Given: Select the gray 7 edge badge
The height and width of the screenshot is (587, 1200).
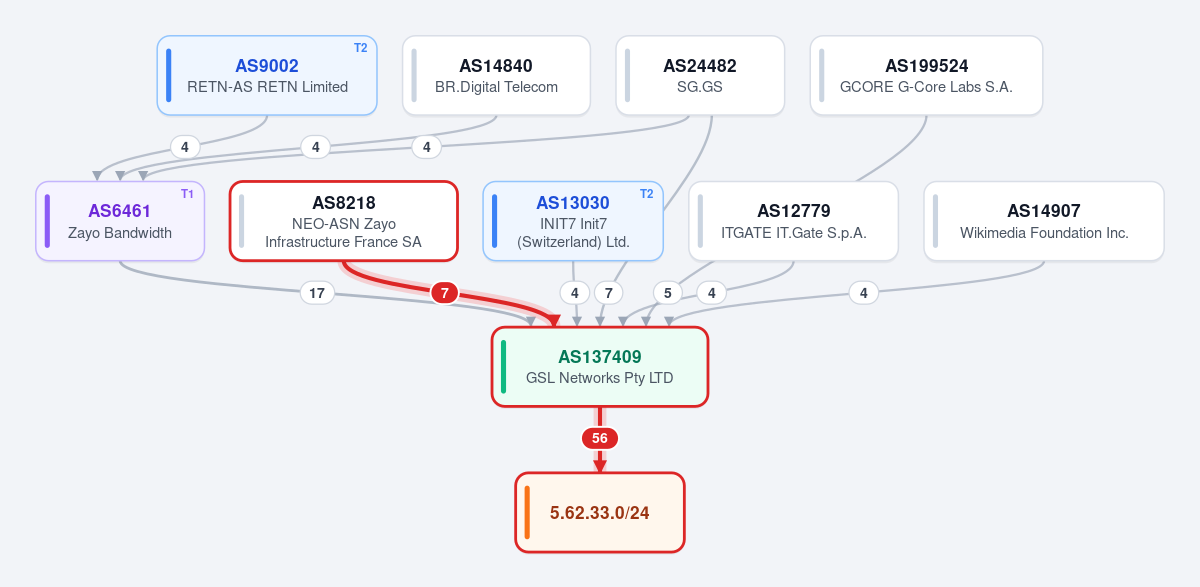Looking at the screenshot, I should 608,293.
